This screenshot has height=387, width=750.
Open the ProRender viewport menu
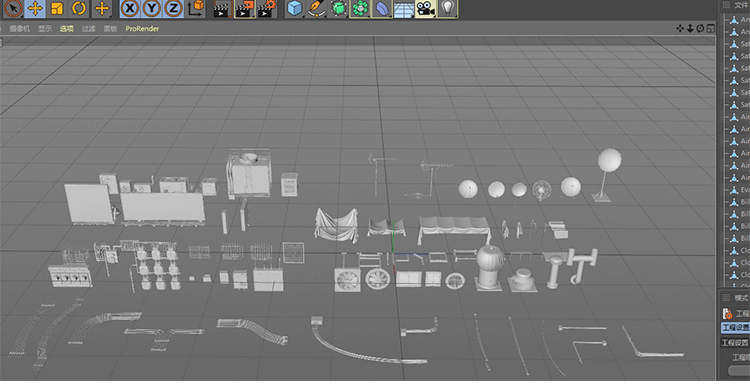(142, 29)
